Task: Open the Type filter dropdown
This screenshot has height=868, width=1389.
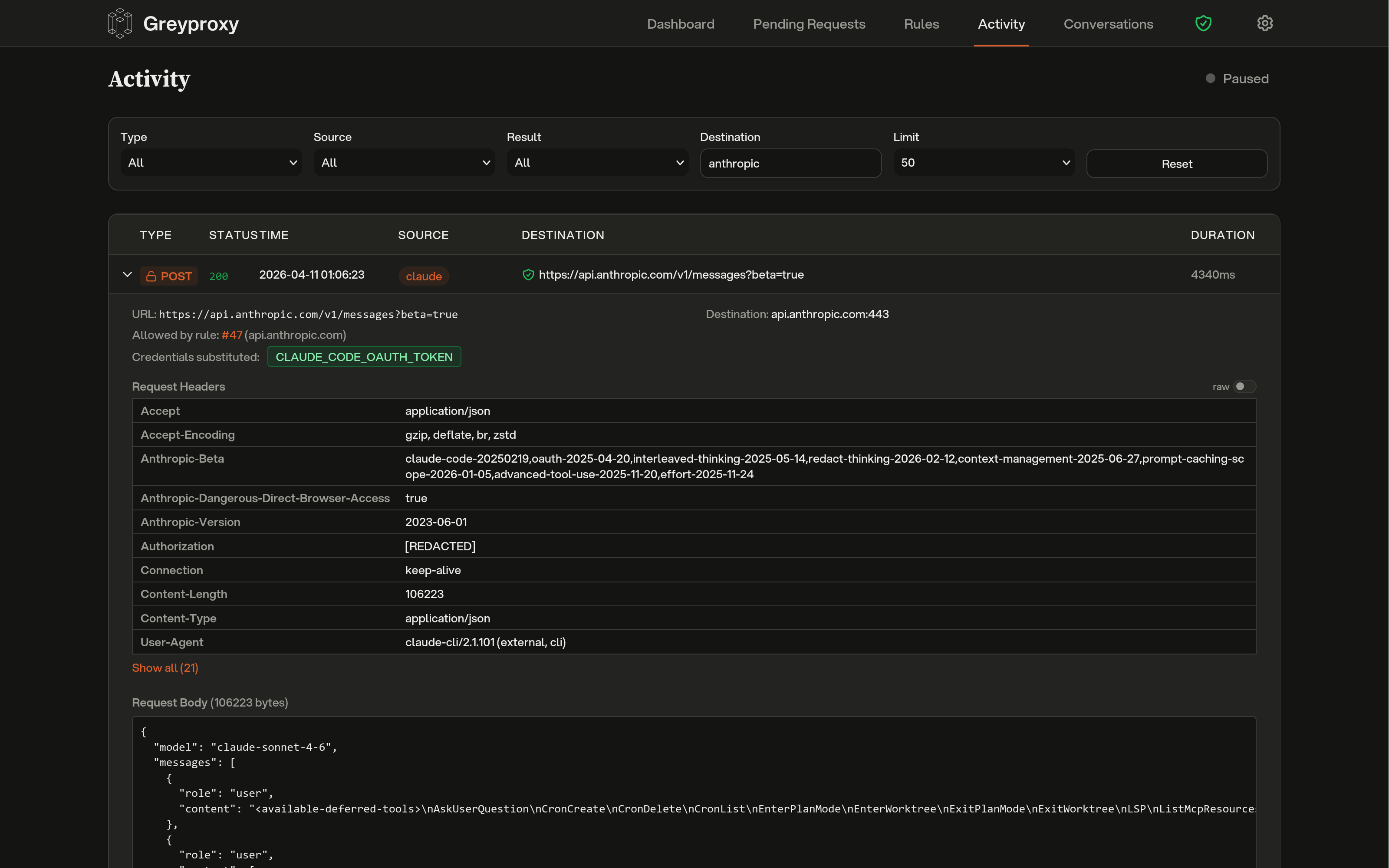Action: tap(211, 162)
